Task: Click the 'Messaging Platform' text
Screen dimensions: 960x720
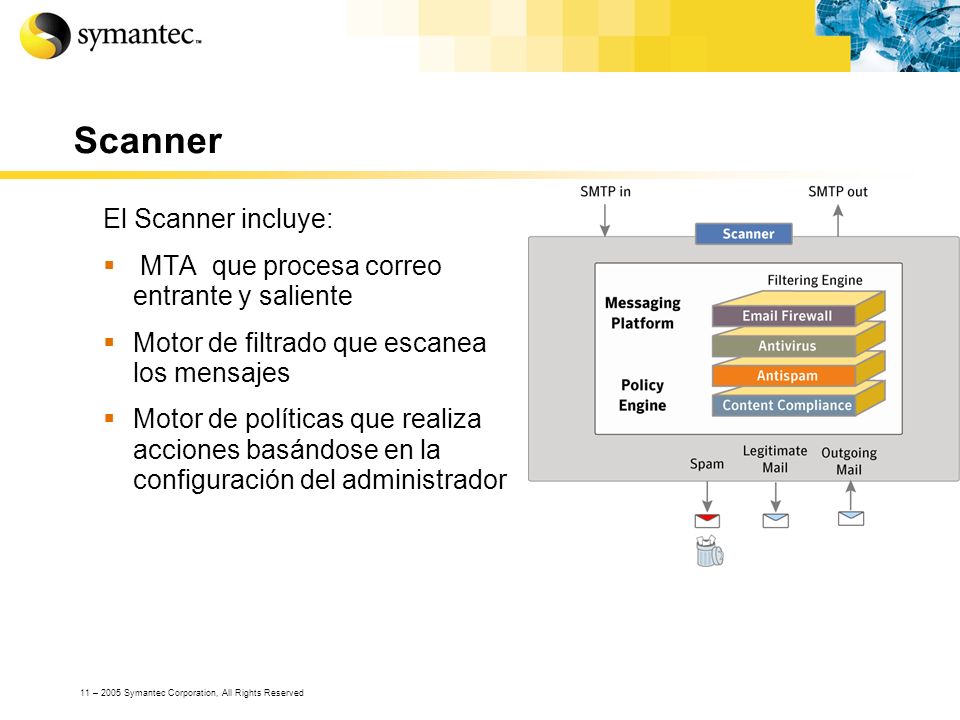Action: [642, 313]
